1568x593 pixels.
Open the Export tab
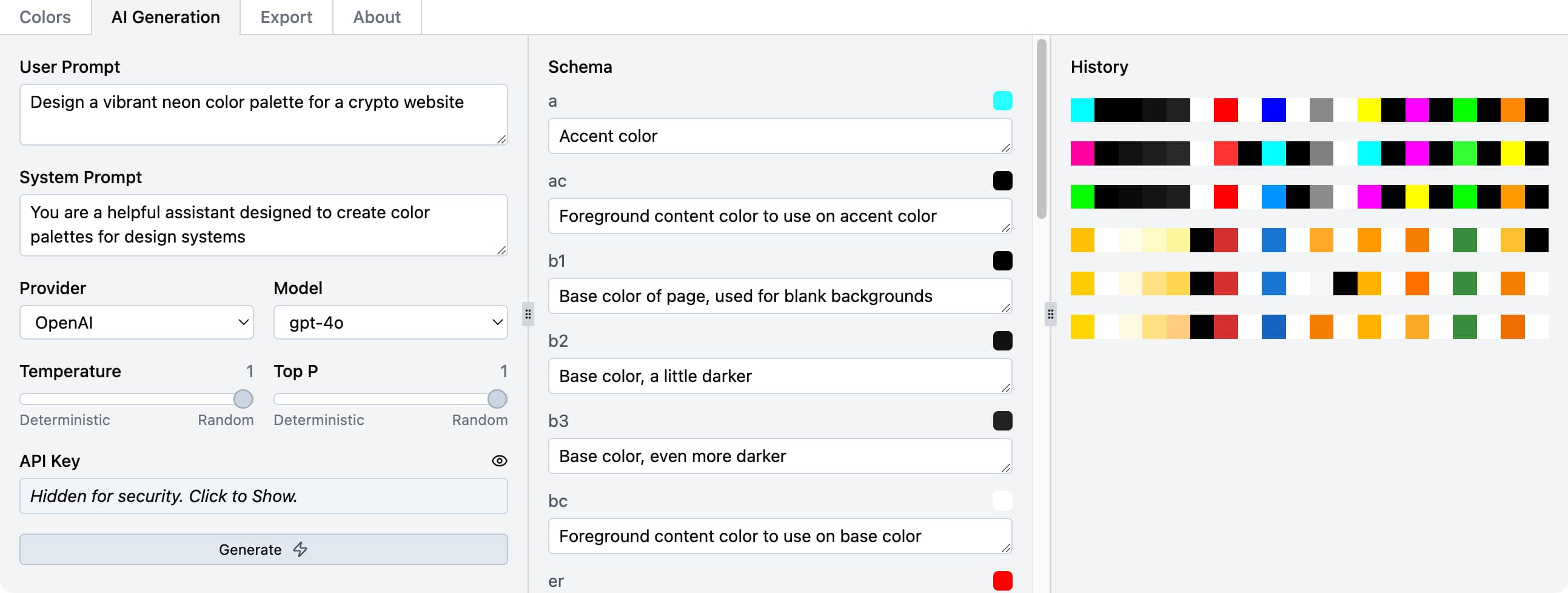coord(286,17)
